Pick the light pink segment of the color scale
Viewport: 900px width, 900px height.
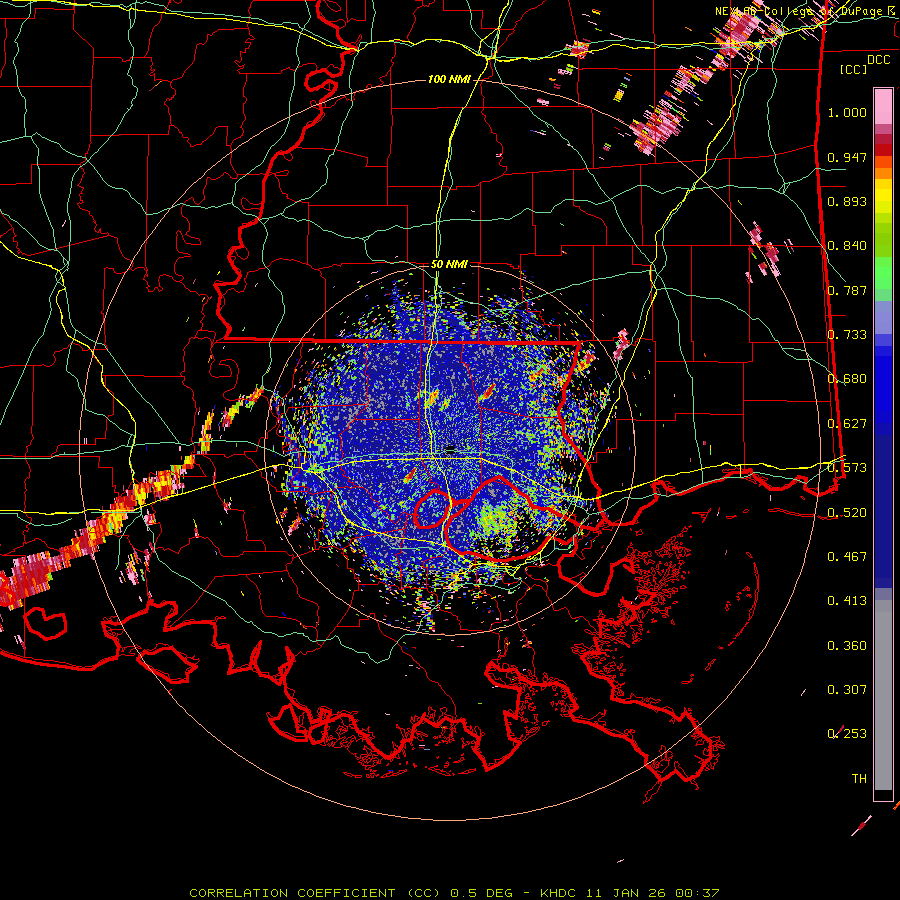point(883,107)
